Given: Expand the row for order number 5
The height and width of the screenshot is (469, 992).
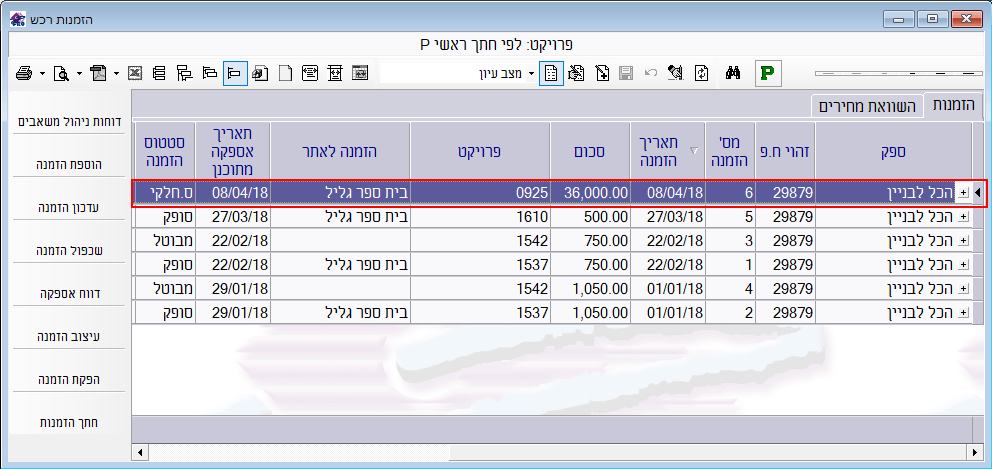Looking at the screenshot, I should click(x=963, y=216).
